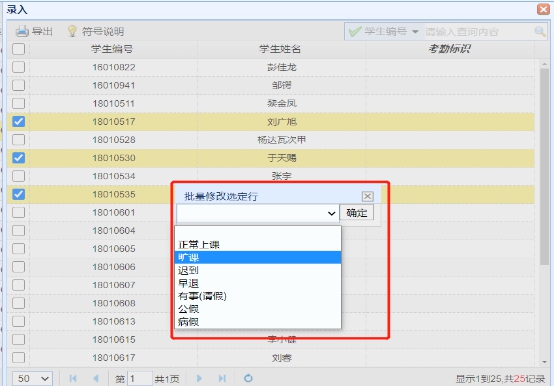Close the 批量修改选定行 popup
Viewport: 554px width, 386px height.
click(x=367, y=196)
